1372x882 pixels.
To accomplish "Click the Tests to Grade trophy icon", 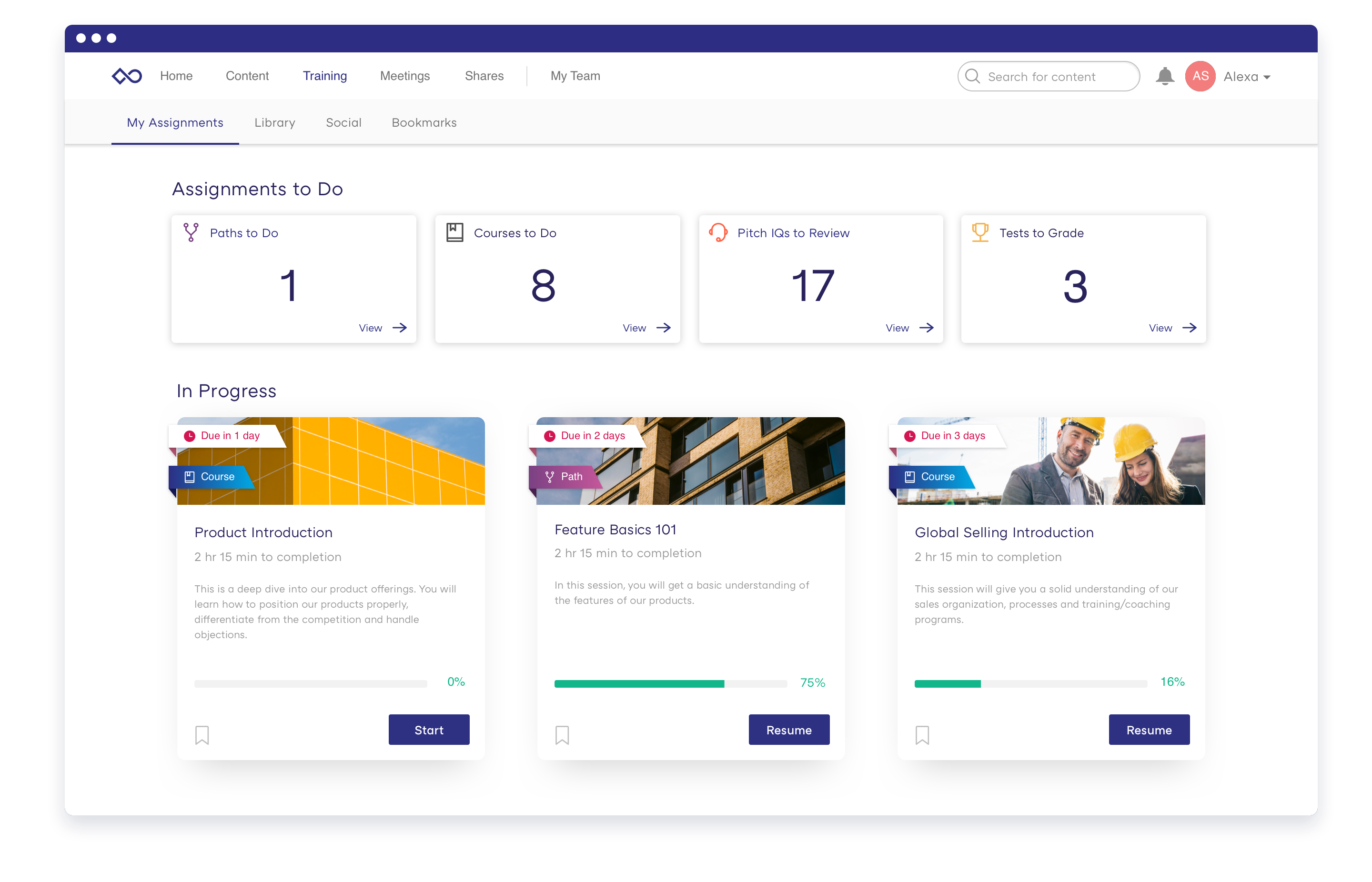I will coord(980,232).
